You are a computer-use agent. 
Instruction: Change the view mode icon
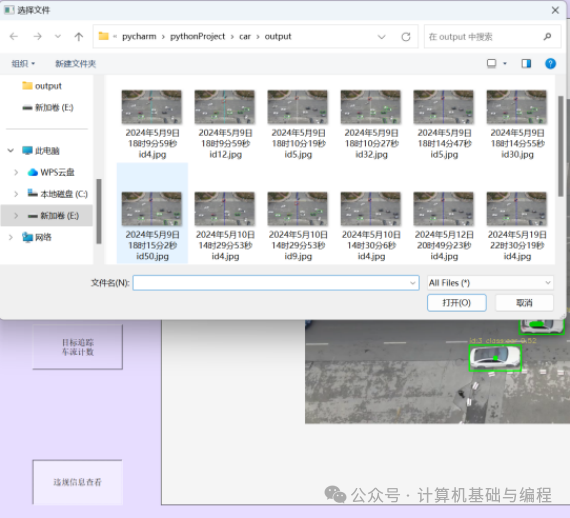tap(491, 64)
